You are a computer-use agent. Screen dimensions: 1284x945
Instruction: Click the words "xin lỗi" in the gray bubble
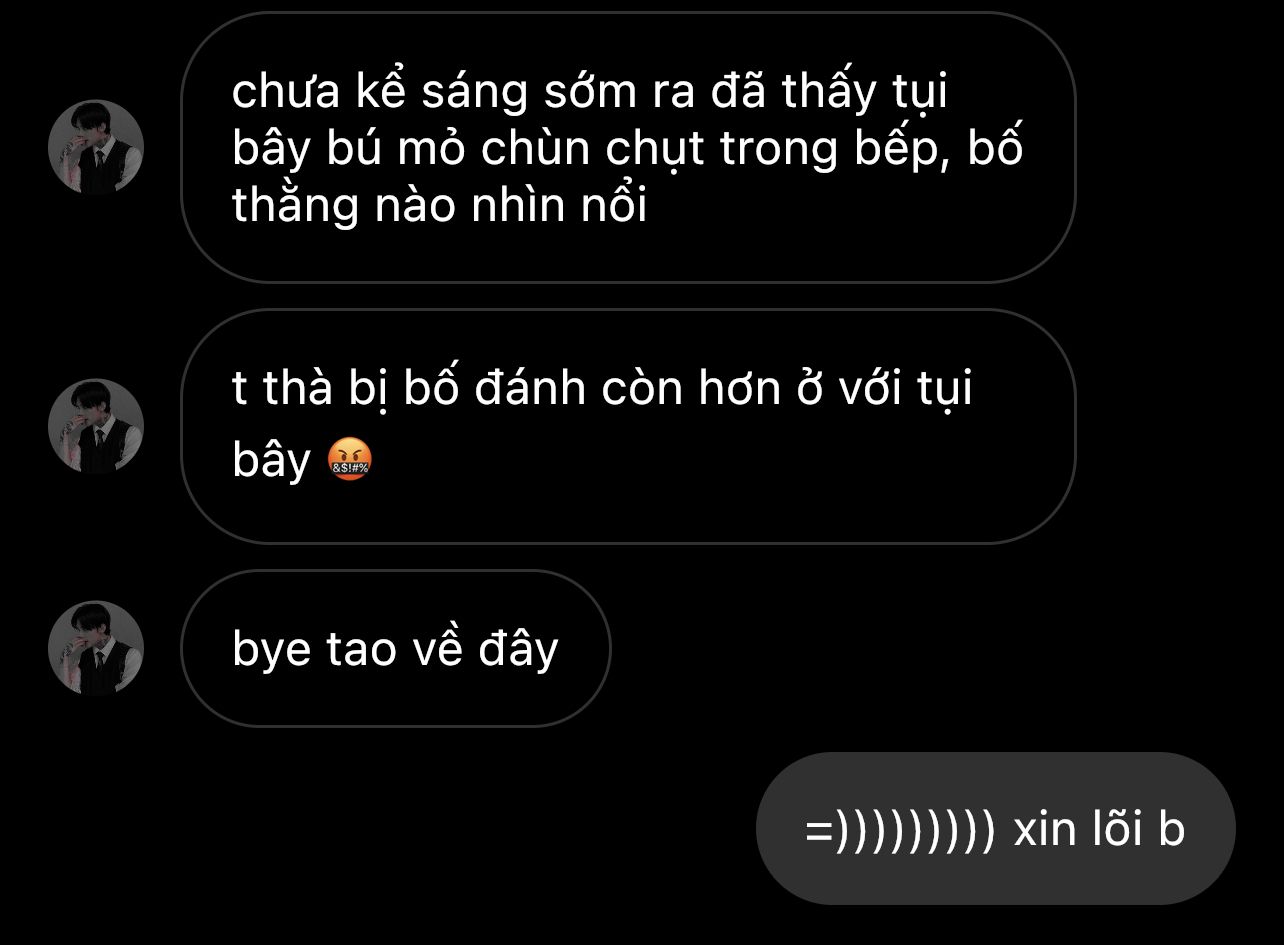pos(1078,830)
